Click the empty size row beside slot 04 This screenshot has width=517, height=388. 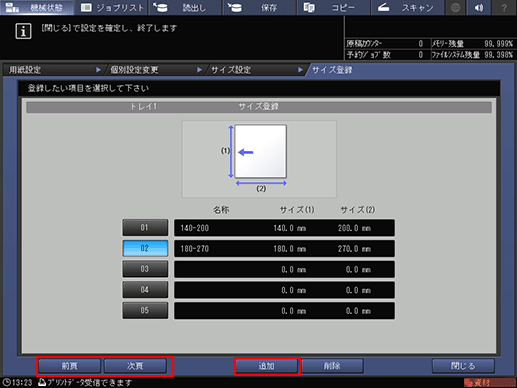tap(284, 290)
